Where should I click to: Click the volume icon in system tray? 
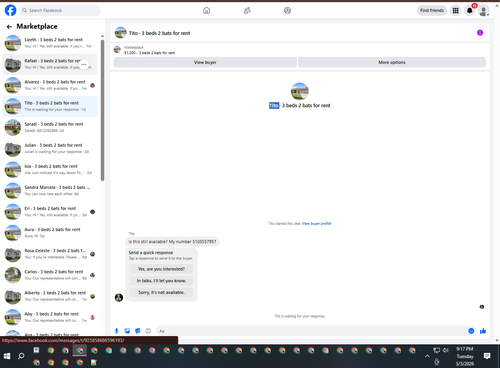tap(446, 350)
